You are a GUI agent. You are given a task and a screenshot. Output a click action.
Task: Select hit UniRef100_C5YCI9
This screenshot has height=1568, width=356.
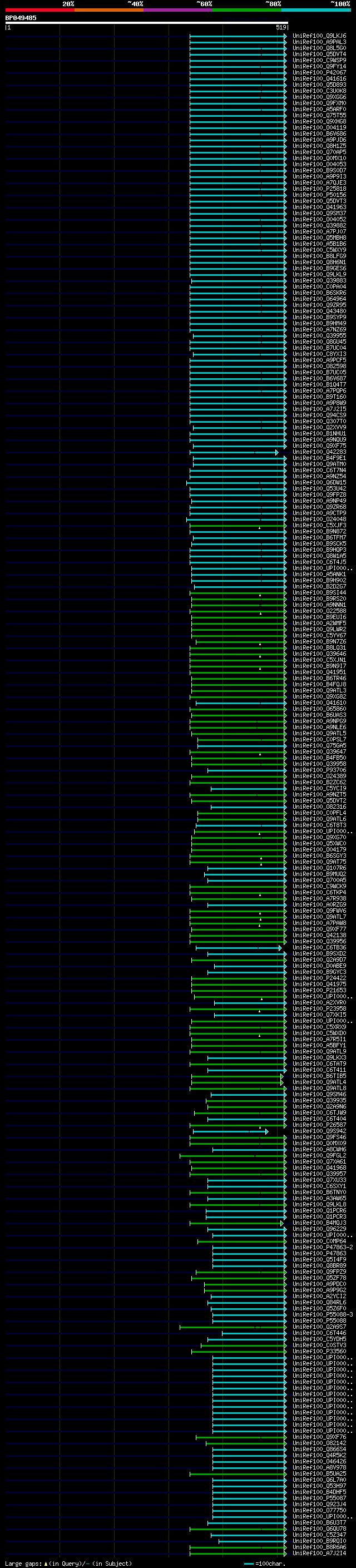[319, 788]
